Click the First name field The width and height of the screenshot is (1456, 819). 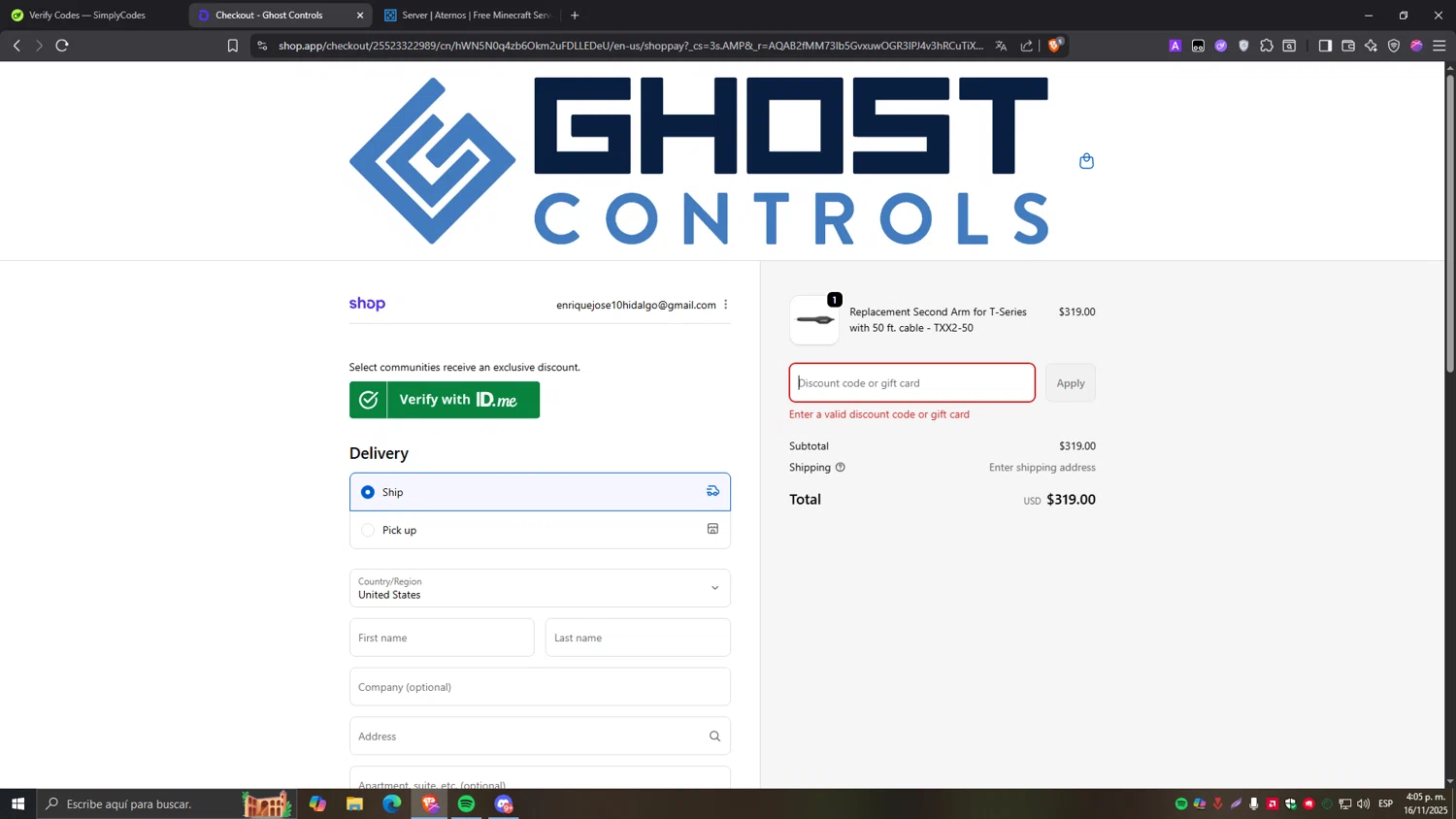coord(442,638)
